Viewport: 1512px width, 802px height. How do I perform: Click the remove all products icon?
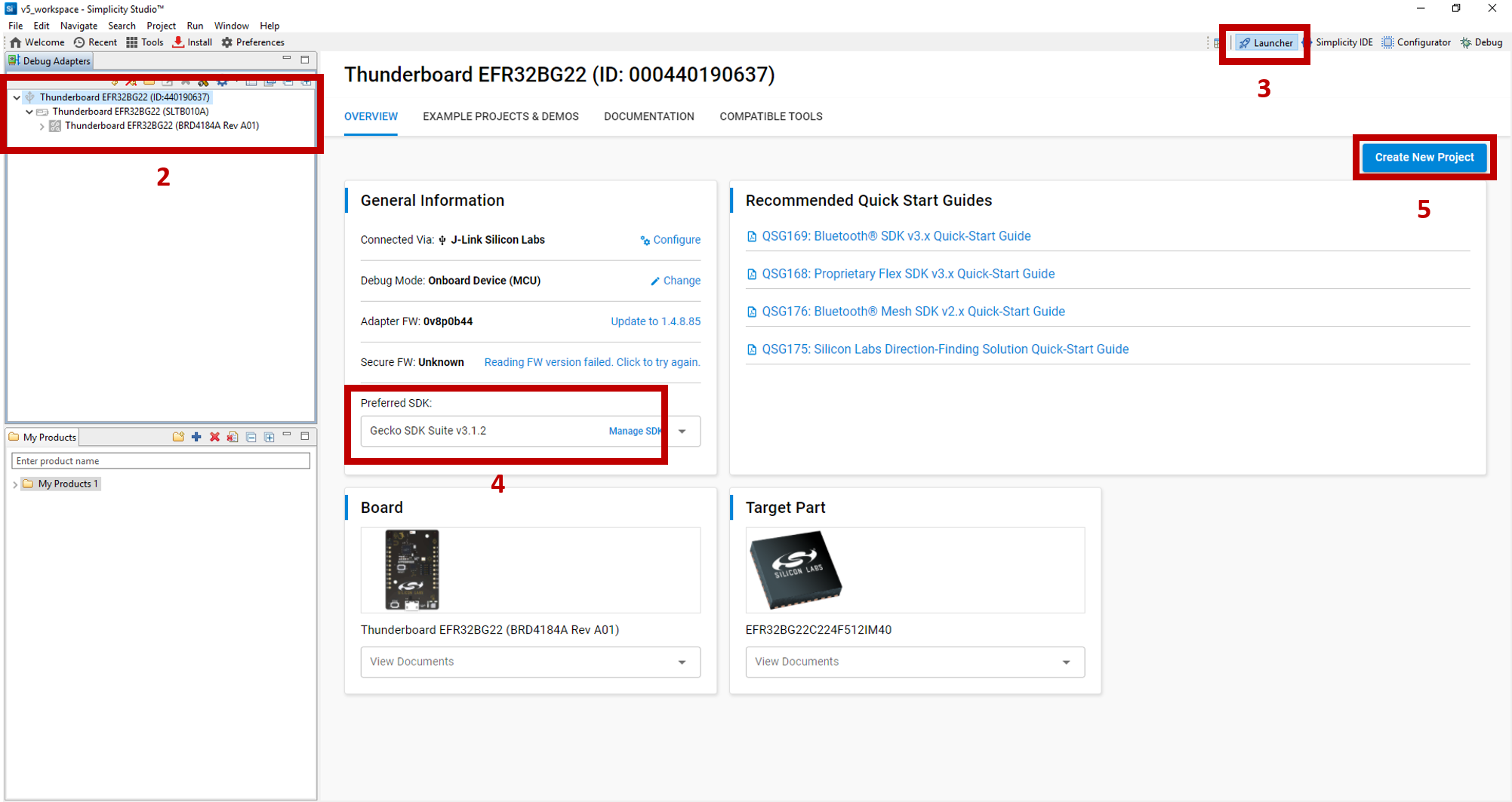click(x=232, y=437)
